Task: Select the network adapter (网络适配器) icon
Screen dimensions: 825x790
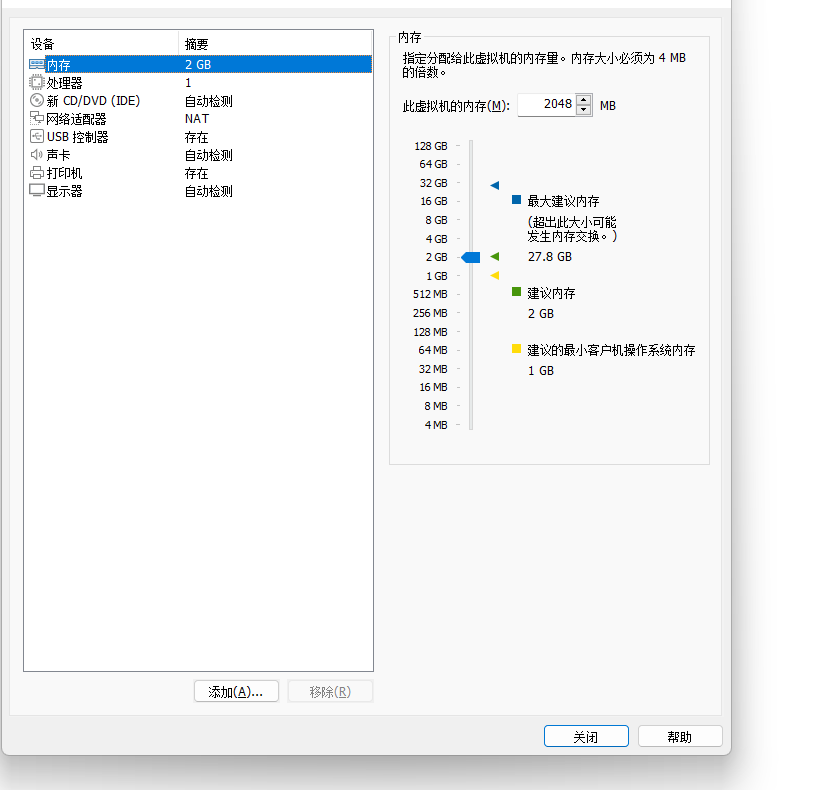Action: click(37, 118)
